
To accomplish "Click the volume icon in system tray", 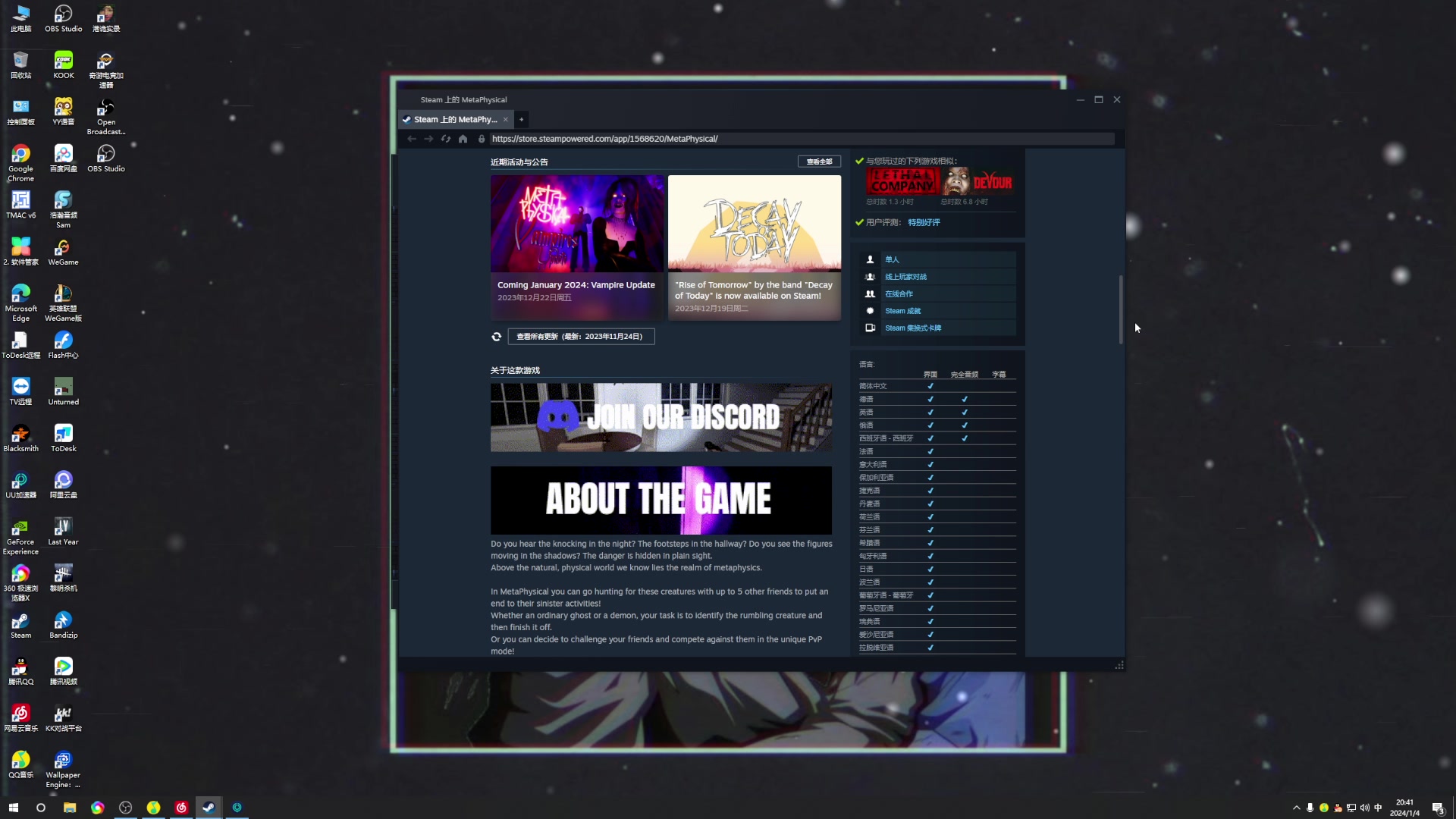I will pos(1365,808).
